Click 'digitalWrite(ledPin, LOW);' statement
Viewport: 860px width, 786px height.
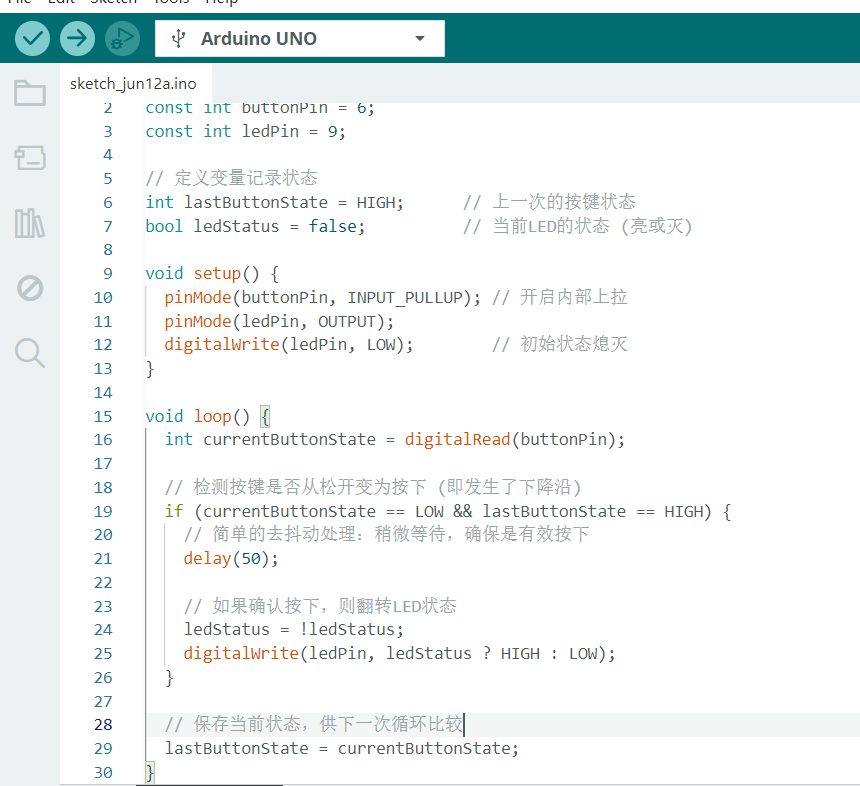click(289, 344)
